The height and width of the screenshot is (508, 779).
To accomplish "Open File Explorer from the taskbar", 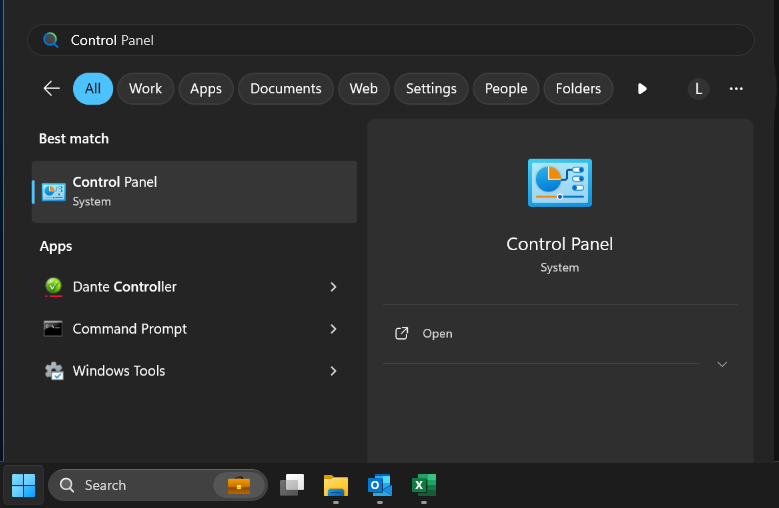I will (x=336, y=485).
